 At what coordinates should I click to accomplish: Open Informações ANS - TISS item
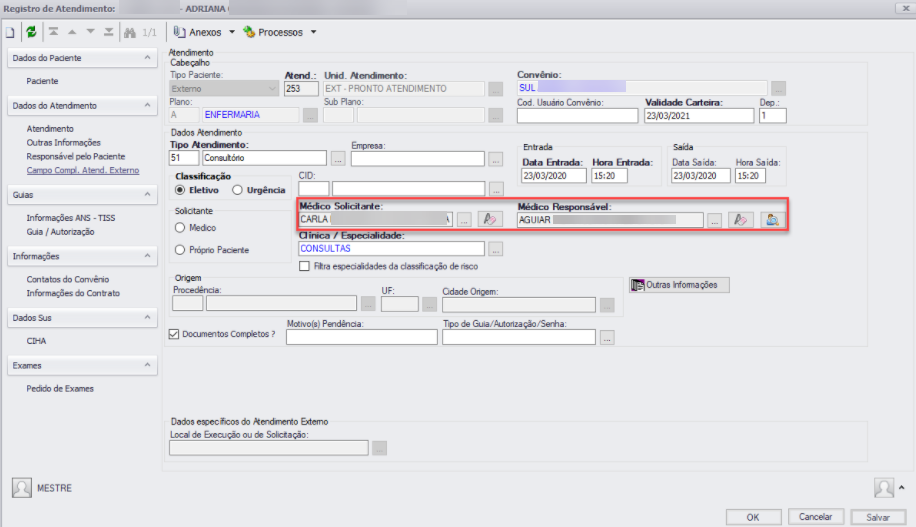(71, 218)
